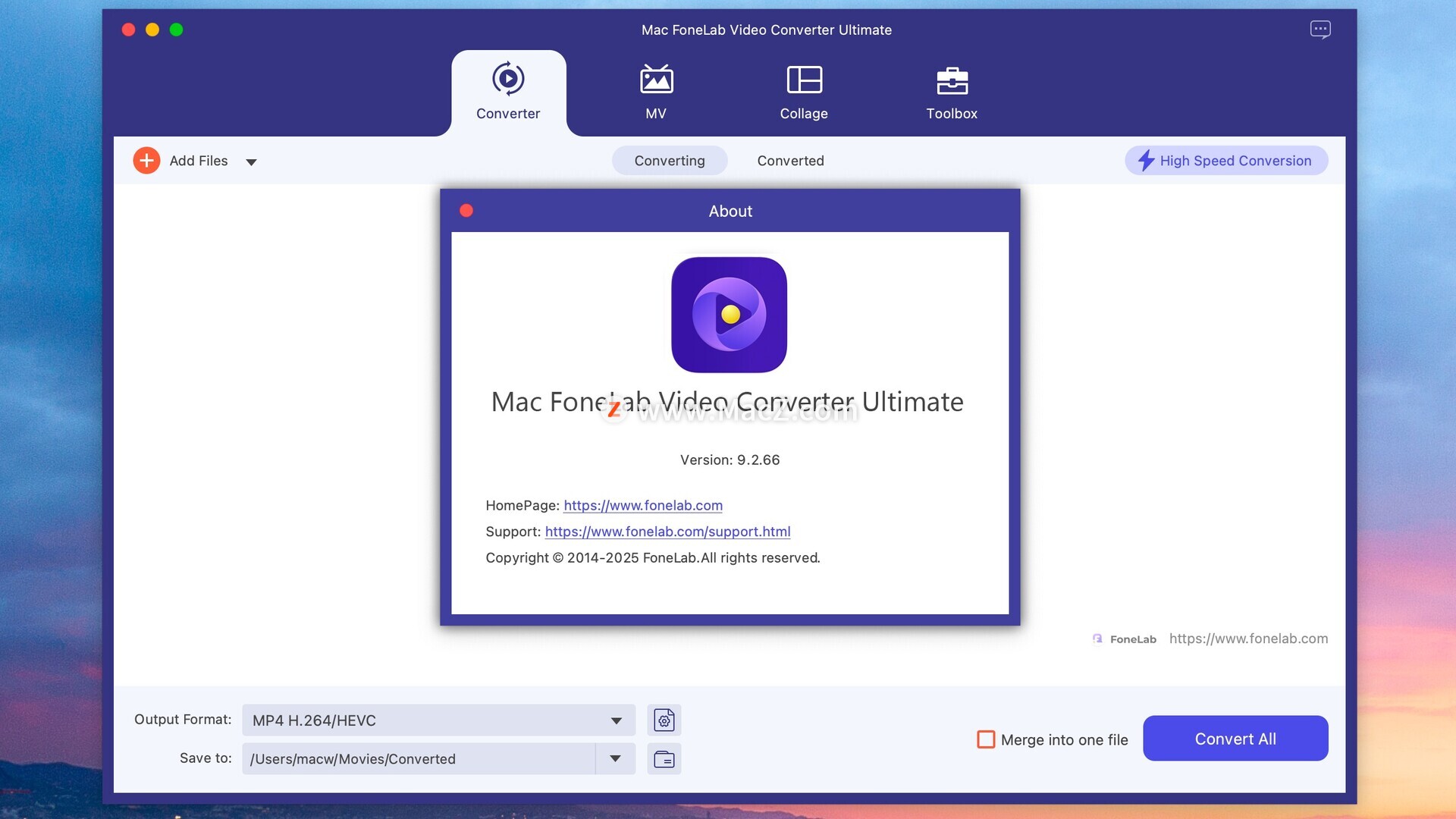Click the Convert All button
This screenshot has height=819, width=1456.
1235,739
